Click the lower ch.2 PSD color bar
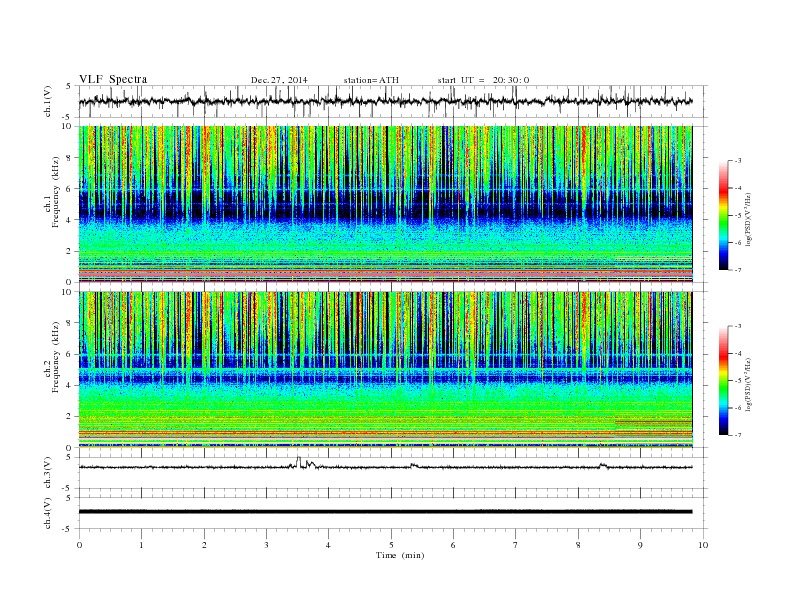792x612 pixels. tap(724, 381)
